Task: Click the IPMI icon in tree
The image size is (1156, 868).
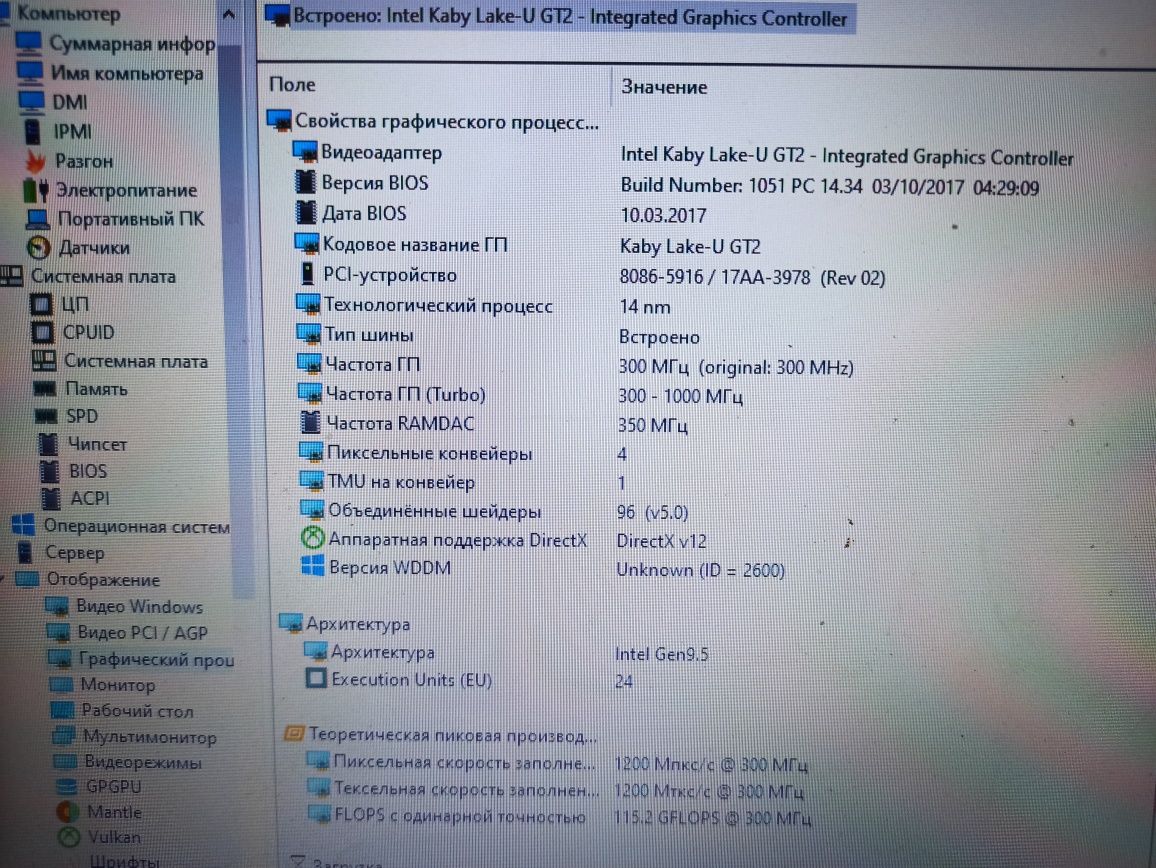Action: point(32,131)
